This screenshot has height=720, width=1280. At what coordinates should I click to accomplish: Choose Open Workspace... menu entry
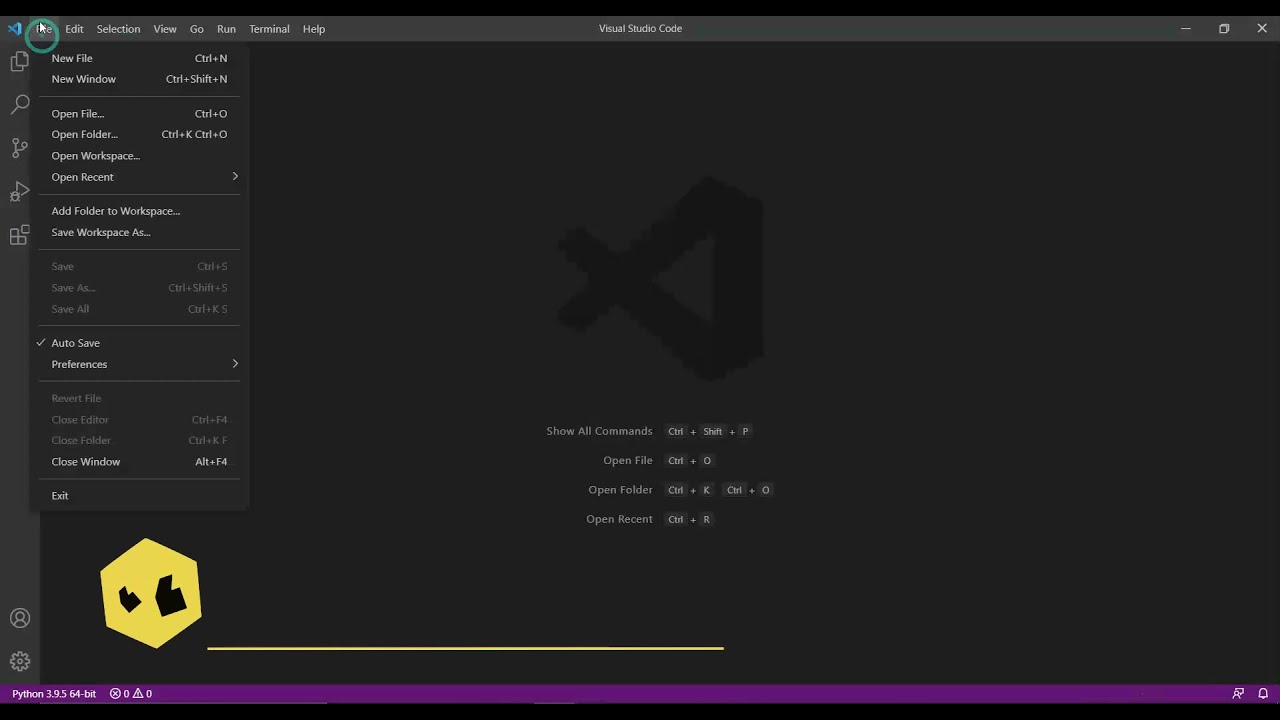[139, 156]
